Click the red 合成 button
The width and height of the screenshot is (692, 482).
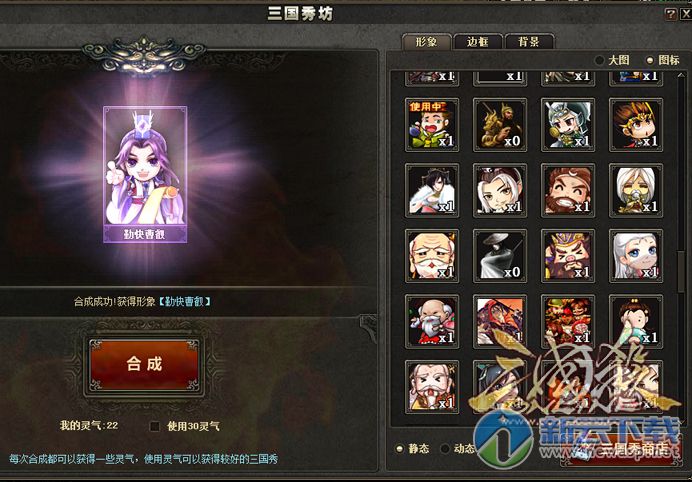(x=144, y=365)
